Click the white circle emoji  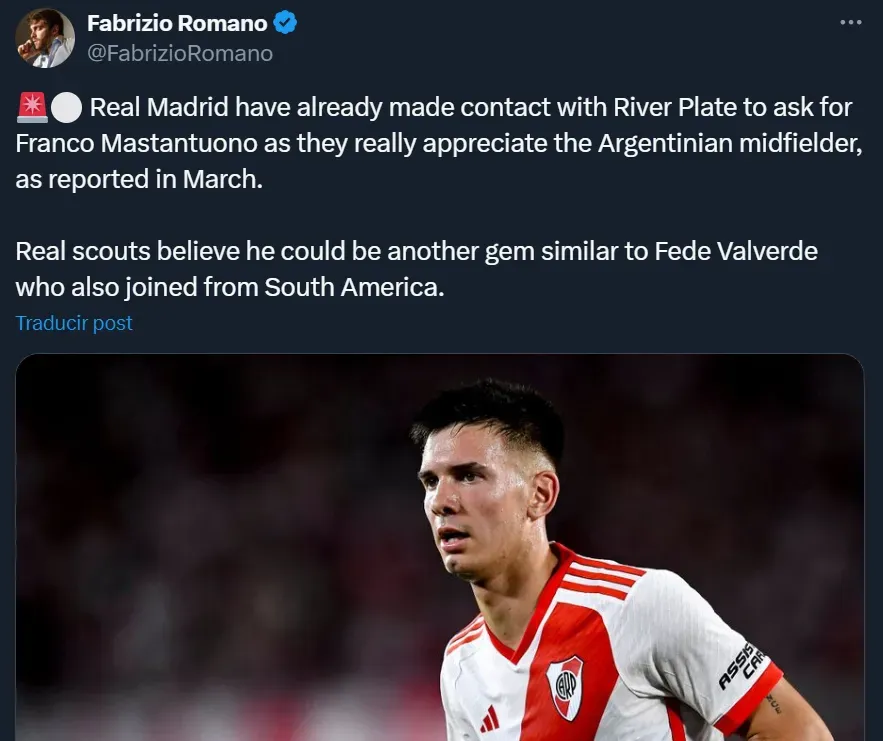tap(65, 107)
